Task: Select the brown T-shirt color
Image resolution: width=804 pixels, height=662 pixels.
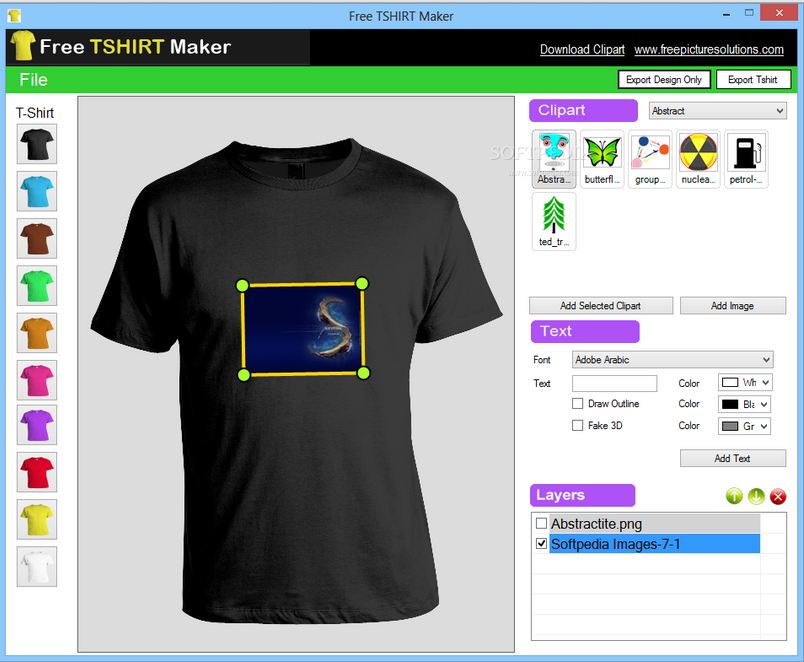Action: point(37,238)
